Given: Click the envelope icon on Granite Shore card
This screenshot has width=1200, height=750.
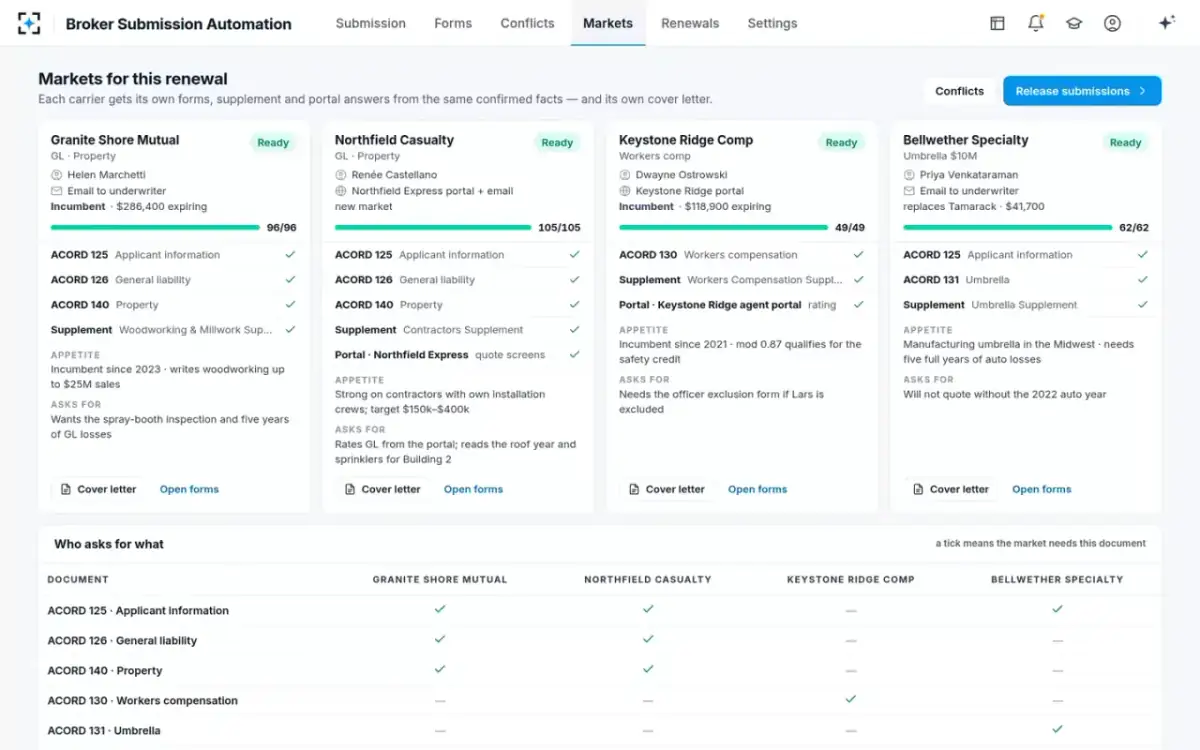Looking at the screenshot, I should (56, 191).
